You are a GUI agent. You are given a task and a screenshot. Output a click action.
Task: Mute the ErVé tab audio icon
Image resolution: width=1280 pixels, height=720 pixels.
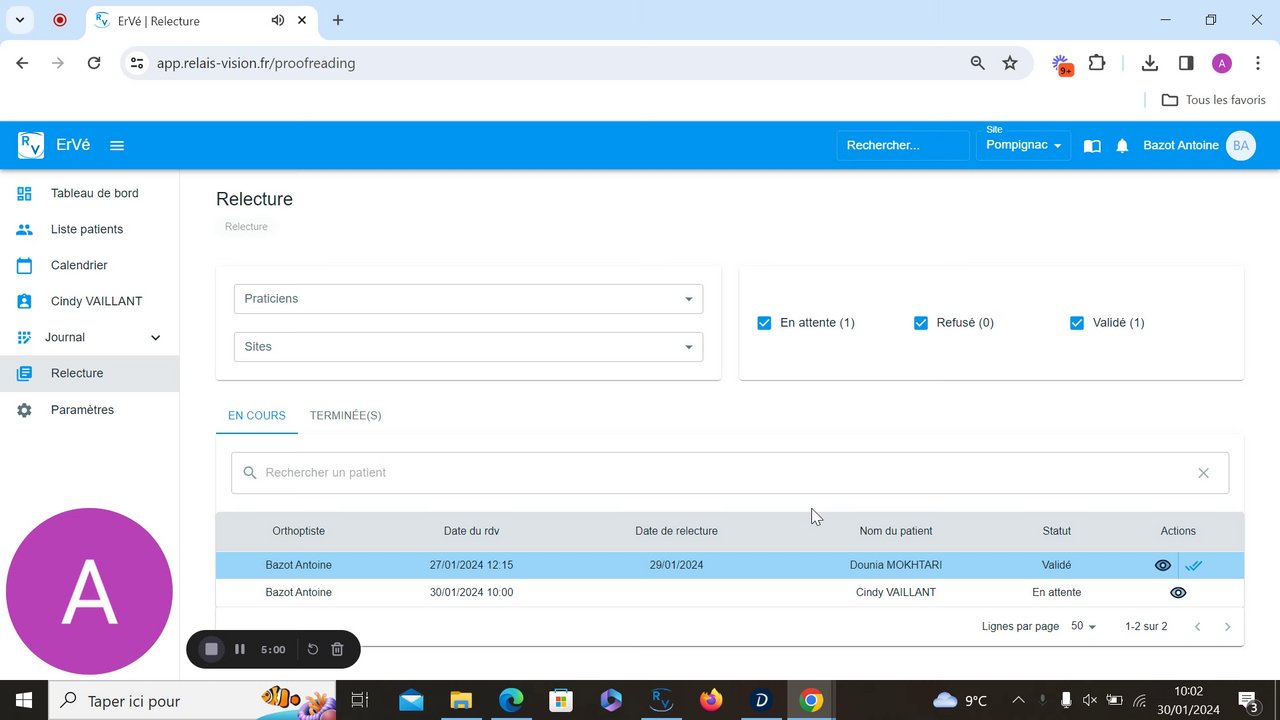tap(277, 20)
